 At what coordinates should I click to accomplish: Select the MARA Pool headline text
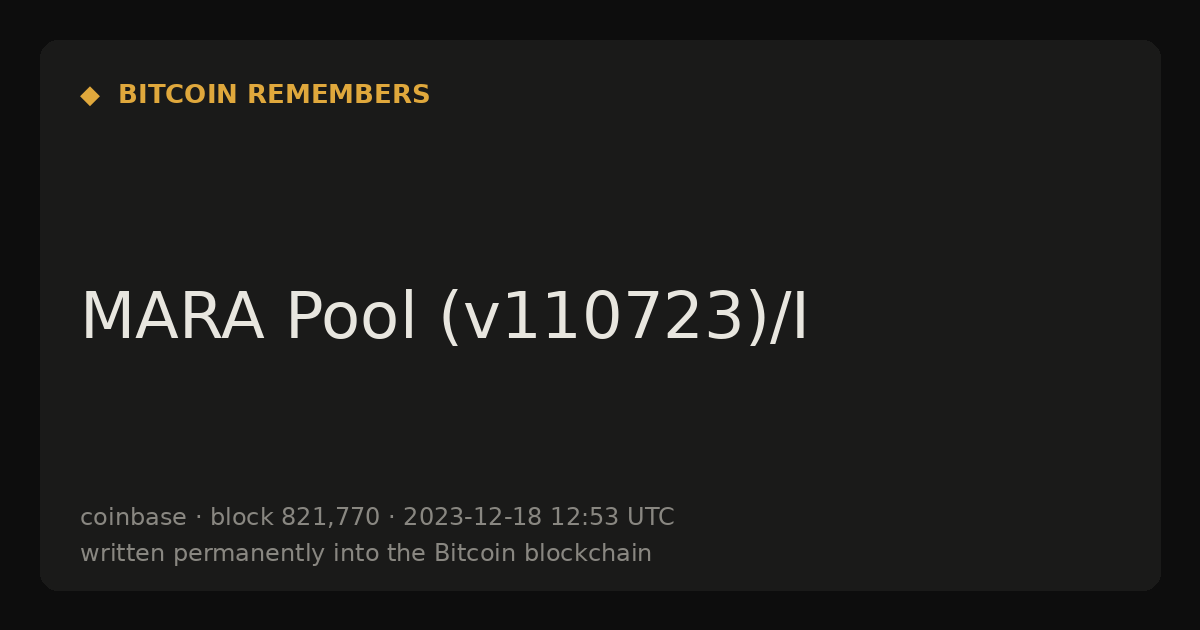pos(444,317)
